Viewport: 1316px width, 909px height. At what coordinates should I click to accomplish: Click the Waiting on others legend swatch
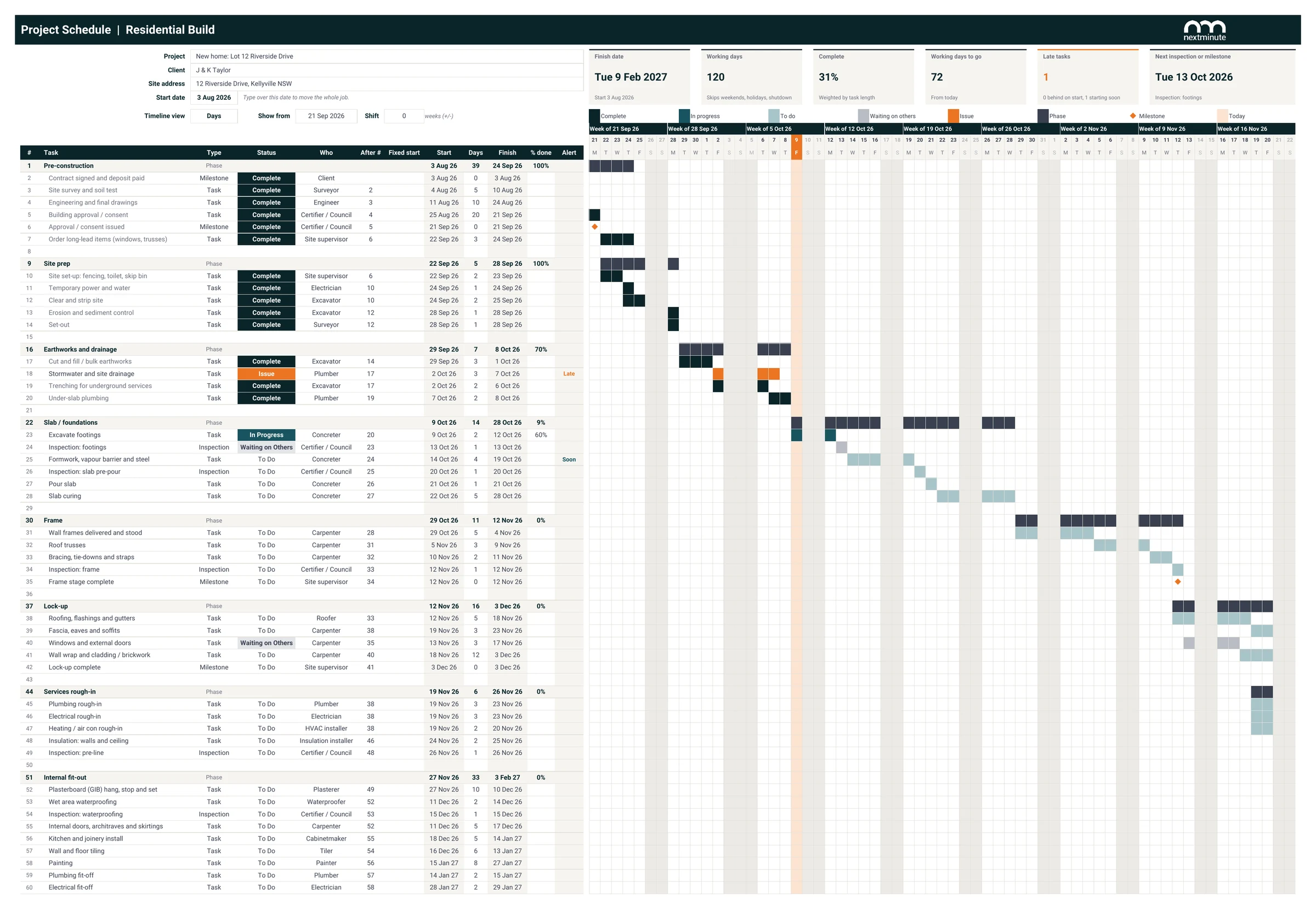[864, 116]
